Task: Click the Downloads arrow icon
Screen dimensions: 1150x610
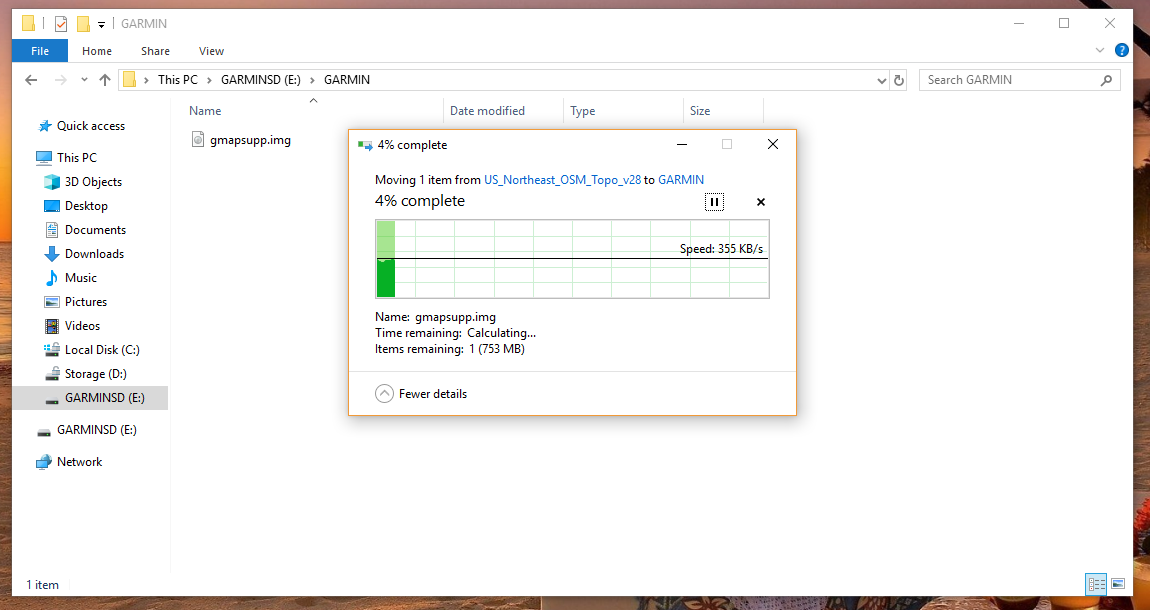Action: pyautogui.click(x=51, y=254)
